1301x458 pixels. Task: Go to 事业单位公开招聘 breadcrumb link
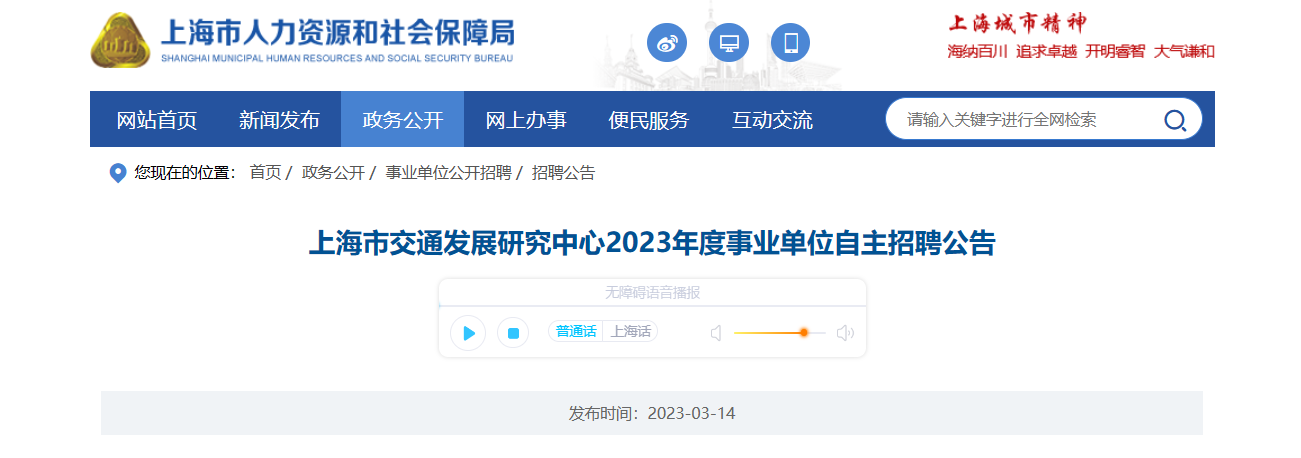coord(448,173)
